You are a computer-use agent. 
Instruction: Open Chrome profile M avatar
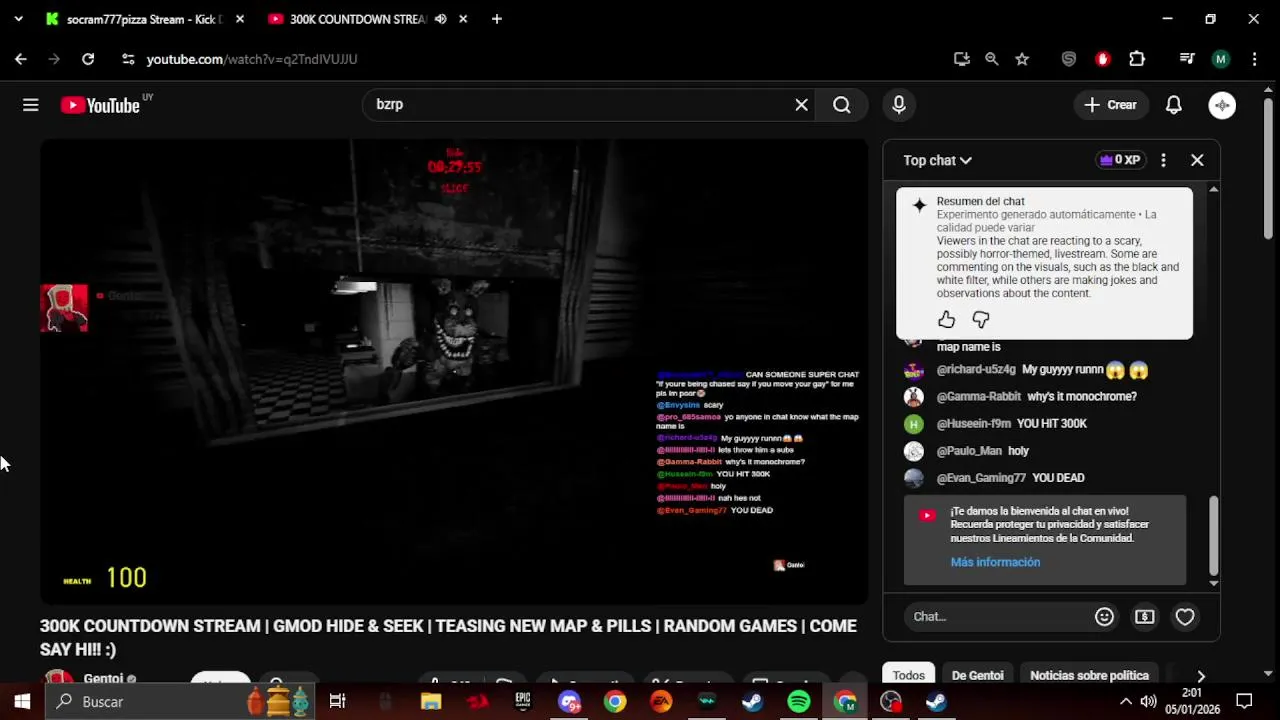[1220, 59]
